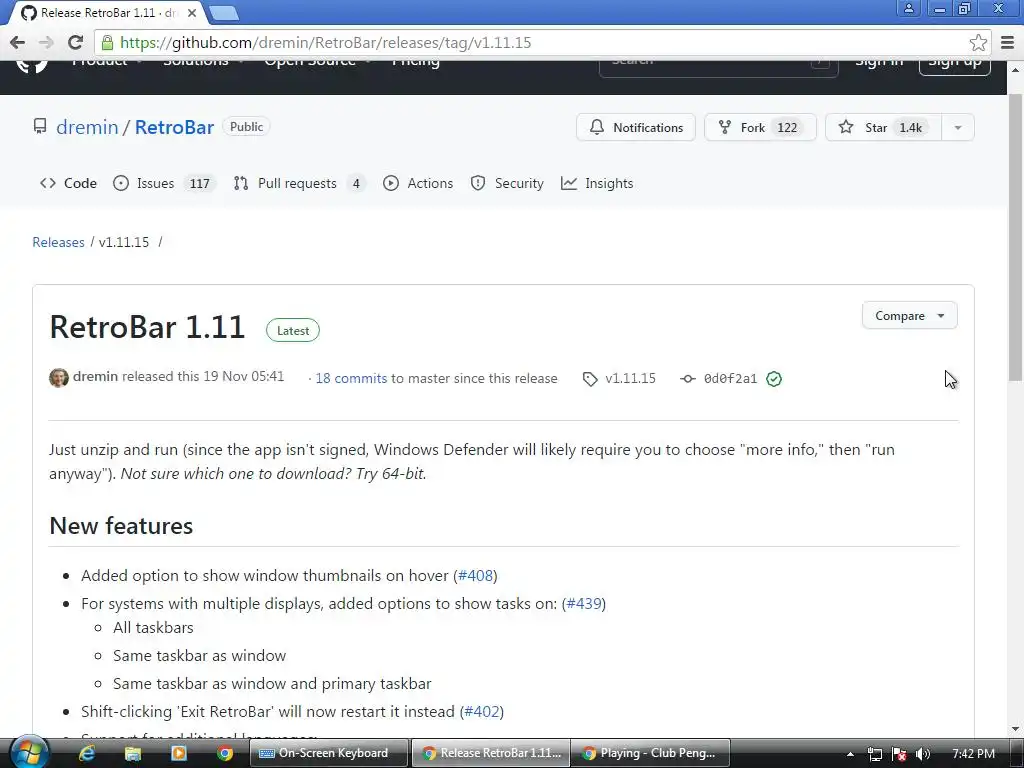Click the Chrome user profile icon
Image resolution: width=1024 pixels, height=768 pixels.
tap(908, 8)
